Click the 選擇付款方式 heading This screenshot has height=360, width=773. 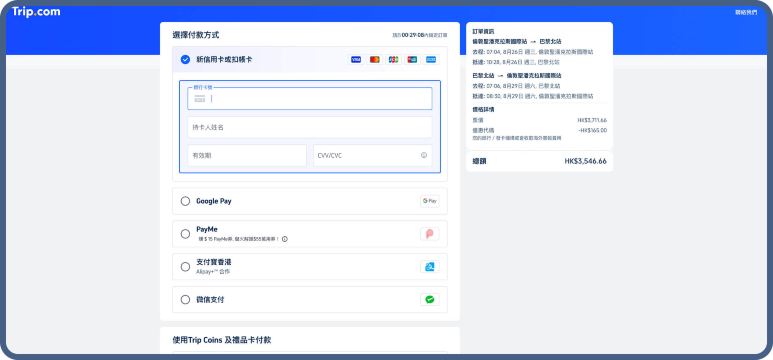[196, 35]
